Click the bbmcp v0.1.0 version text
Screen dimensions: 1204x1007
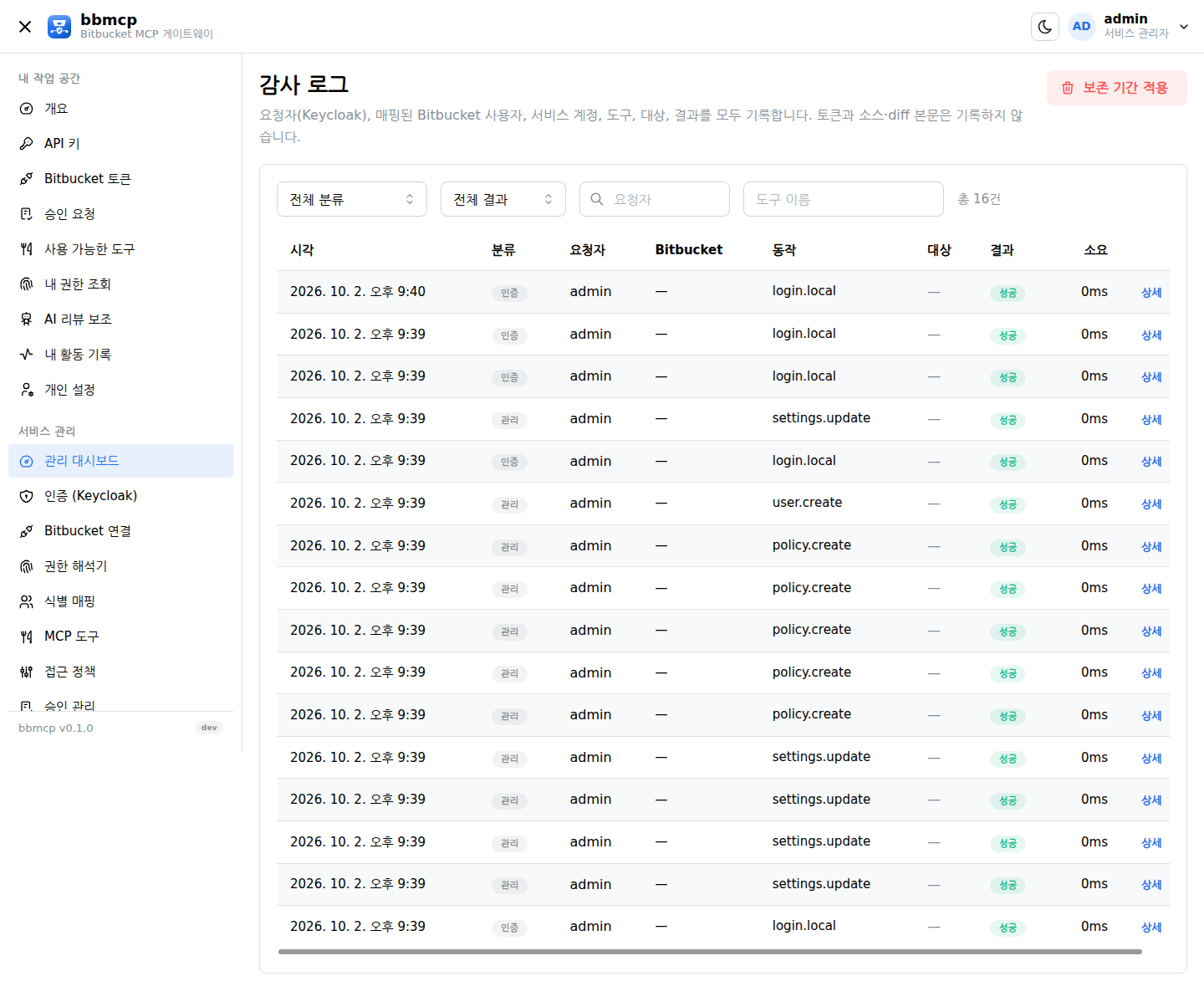click(x=56, y=728)
